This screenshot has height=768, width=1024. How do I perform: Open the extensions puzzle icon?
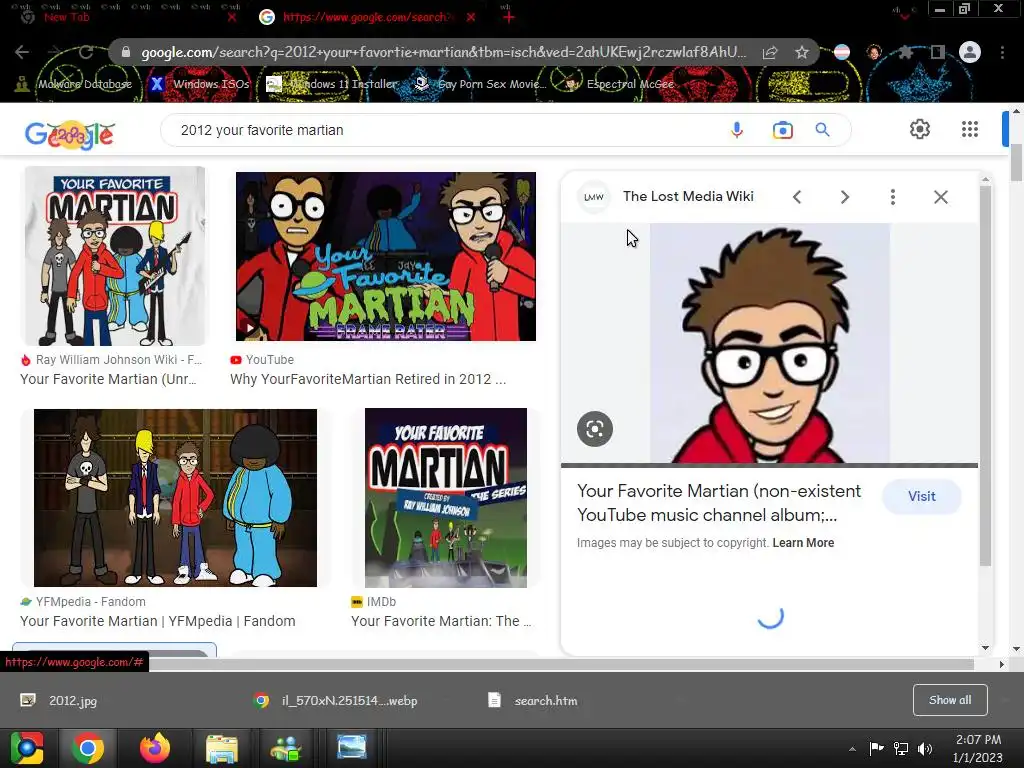tap(906, 52)
